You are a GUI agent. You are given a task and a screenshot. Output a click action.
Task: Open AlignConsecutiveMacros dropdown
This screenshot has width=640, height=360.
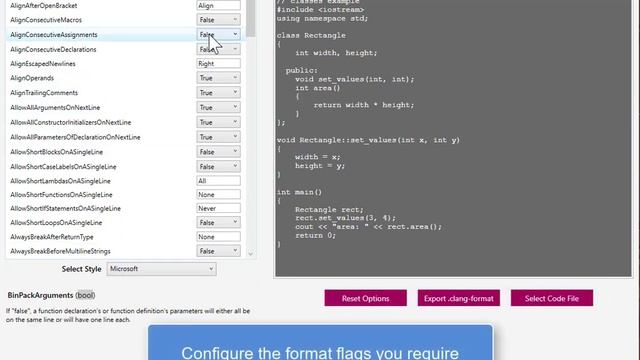218,20
